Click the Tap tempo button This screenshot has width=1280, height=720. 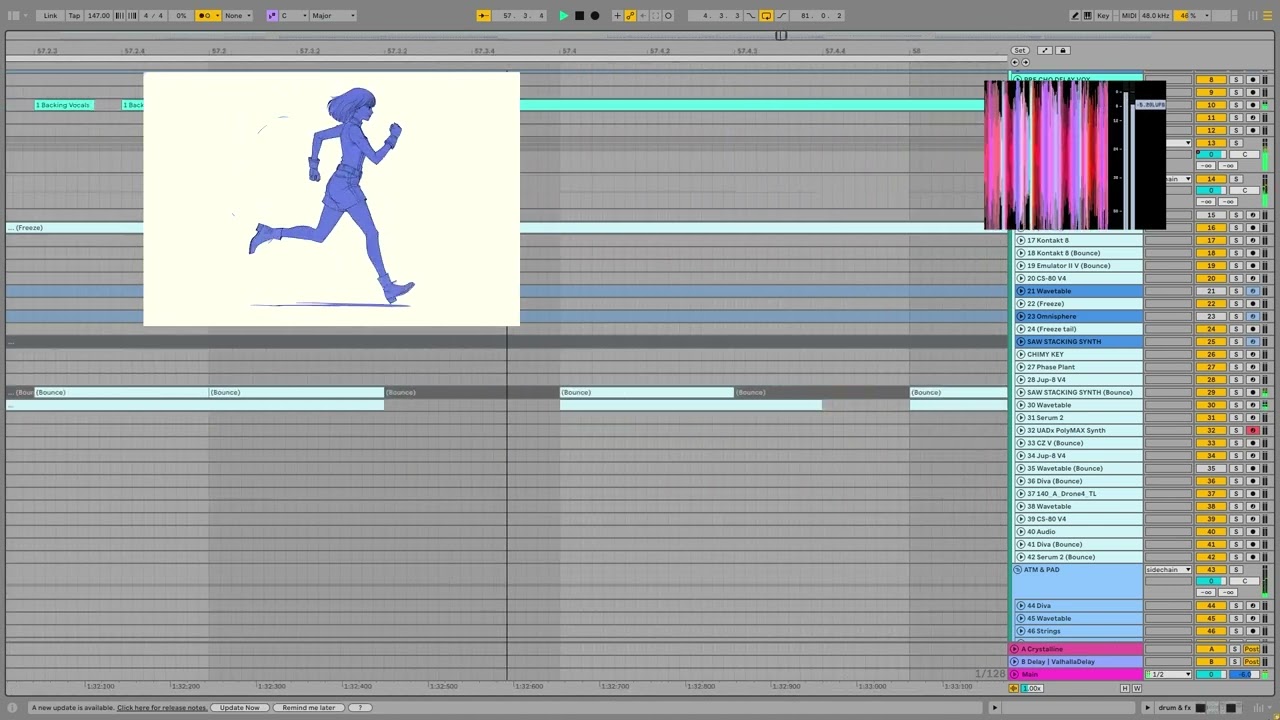point(74,15)
